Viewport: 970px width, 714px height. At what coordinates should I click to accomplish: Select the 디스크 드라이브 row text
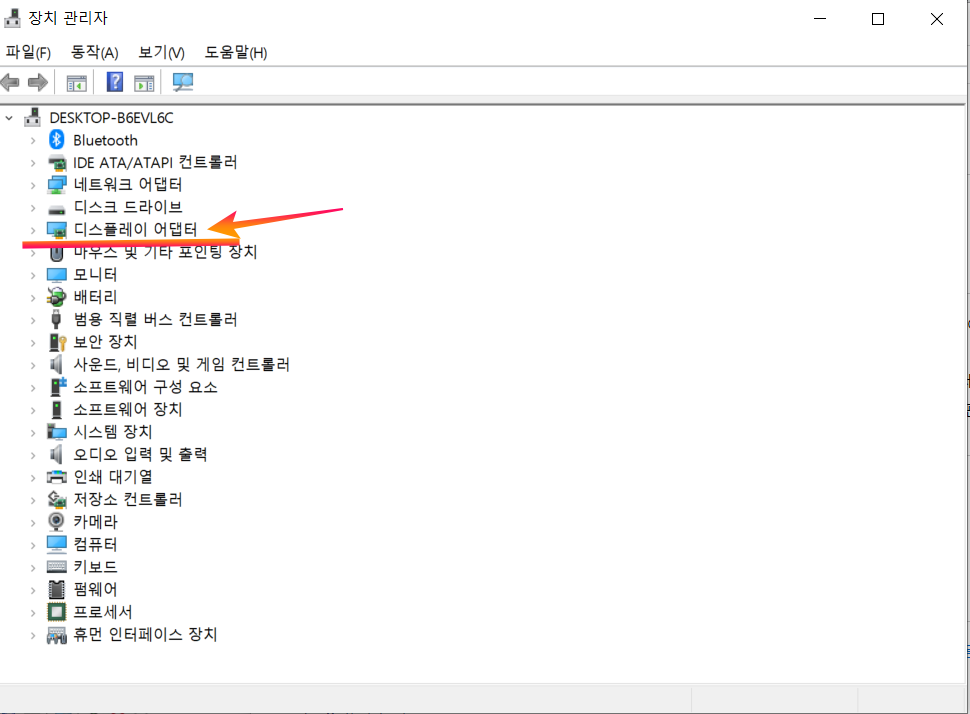127,207
